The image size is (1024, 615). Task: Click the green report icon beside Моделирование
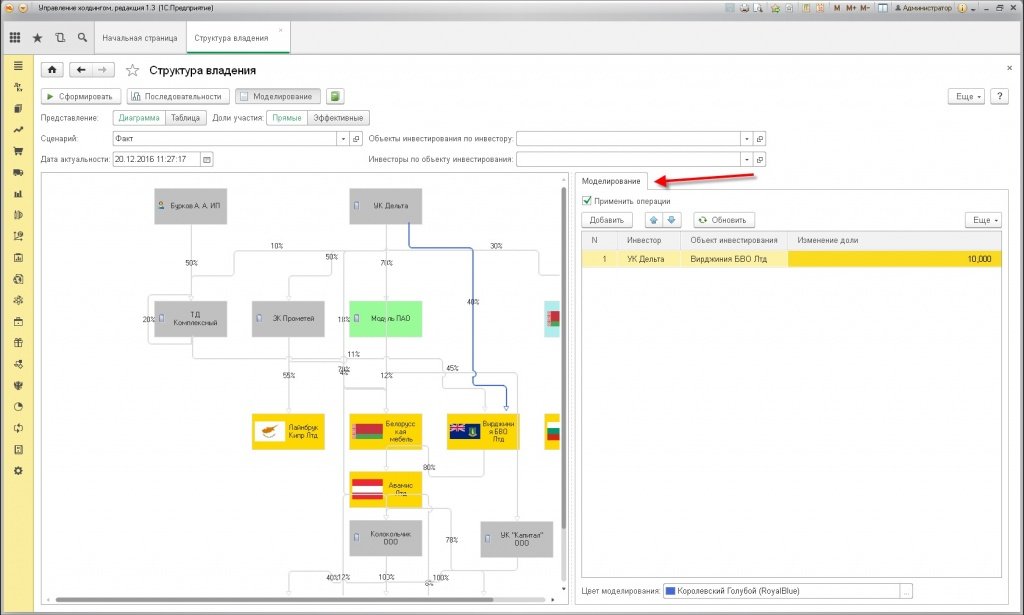coord(335,97)
